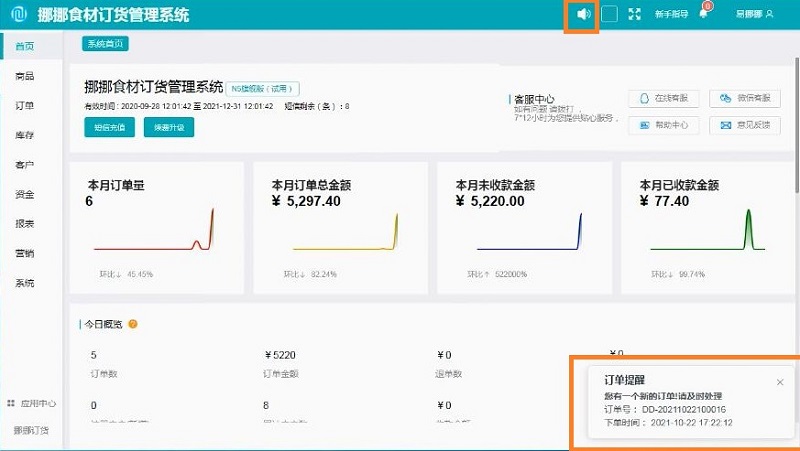This screenshot has height=451, width=800.
Task: Click the help icon in 帮助中心
Action: pos(645,125)
